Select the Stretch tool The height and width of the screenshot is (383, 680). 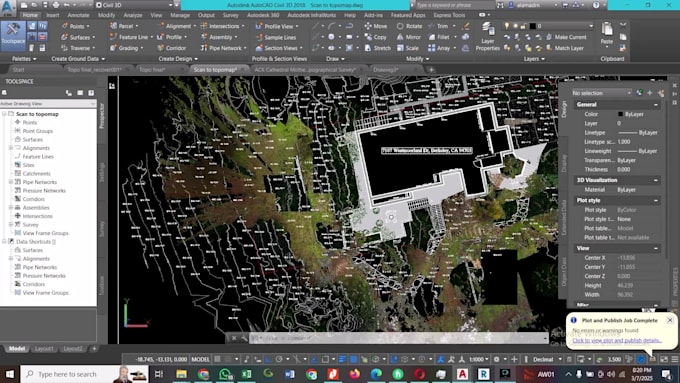(x=378, y=48)
